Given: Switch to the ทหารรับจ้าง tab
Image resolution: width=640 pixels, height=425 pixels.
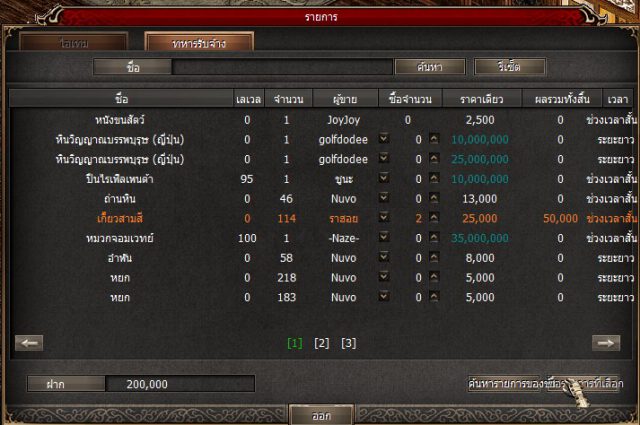Looking at the screenshot, I should 199,42.
